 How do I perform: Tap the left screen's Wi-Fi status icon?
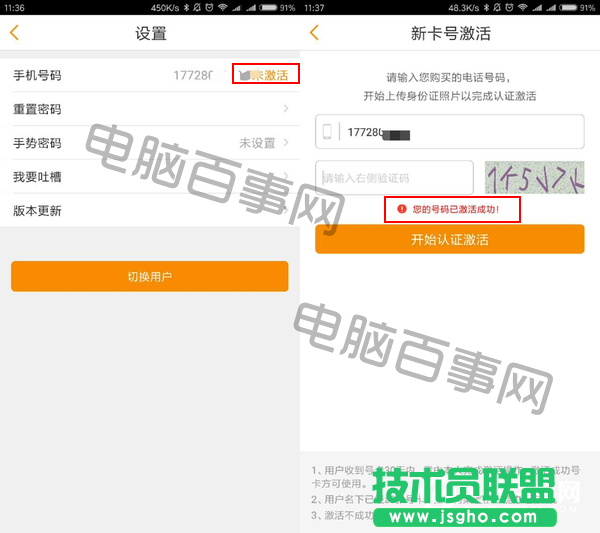(x=222, y=7)
